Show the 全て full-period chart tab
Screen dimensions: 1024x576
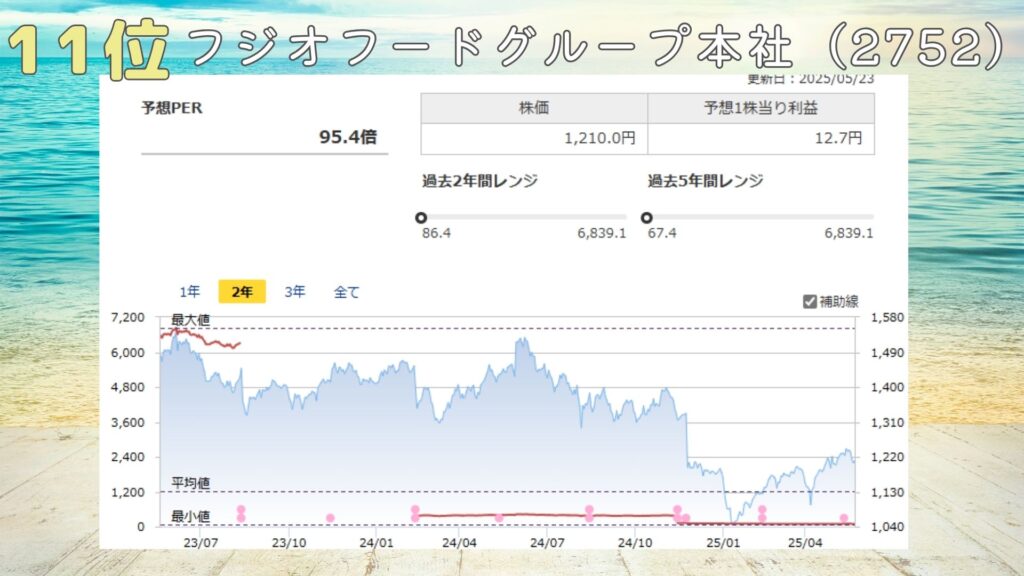[x=346, y=292]
